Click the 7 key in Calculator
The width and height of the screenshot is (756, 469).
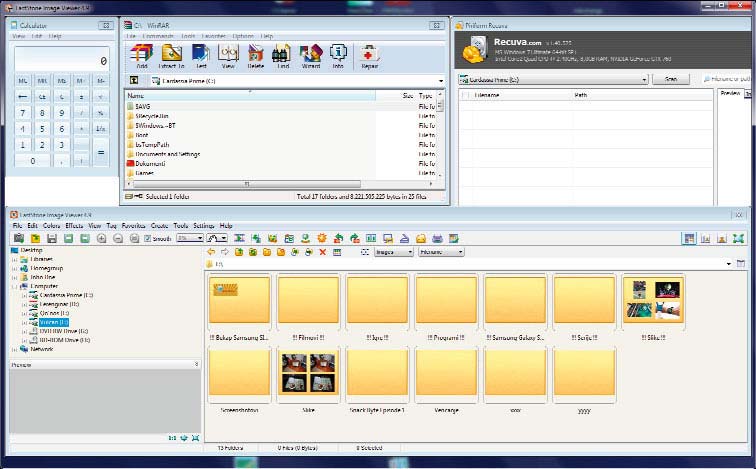pos(23,113)
